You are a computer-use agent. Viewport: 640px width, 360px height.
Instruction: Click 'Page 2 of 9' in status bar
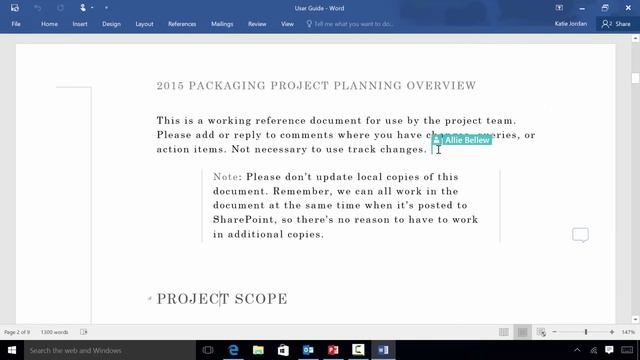(x=17, y=332)
